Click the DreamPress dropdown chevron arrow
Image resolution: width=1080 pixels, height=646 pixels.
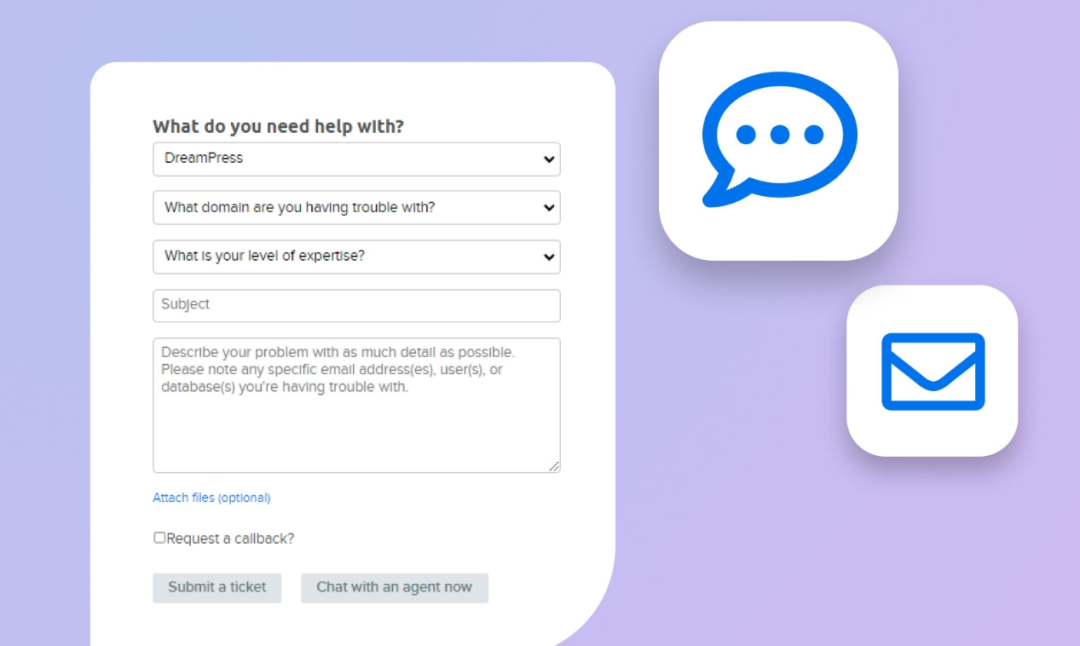pyautogui.click(x=548, y=159)
